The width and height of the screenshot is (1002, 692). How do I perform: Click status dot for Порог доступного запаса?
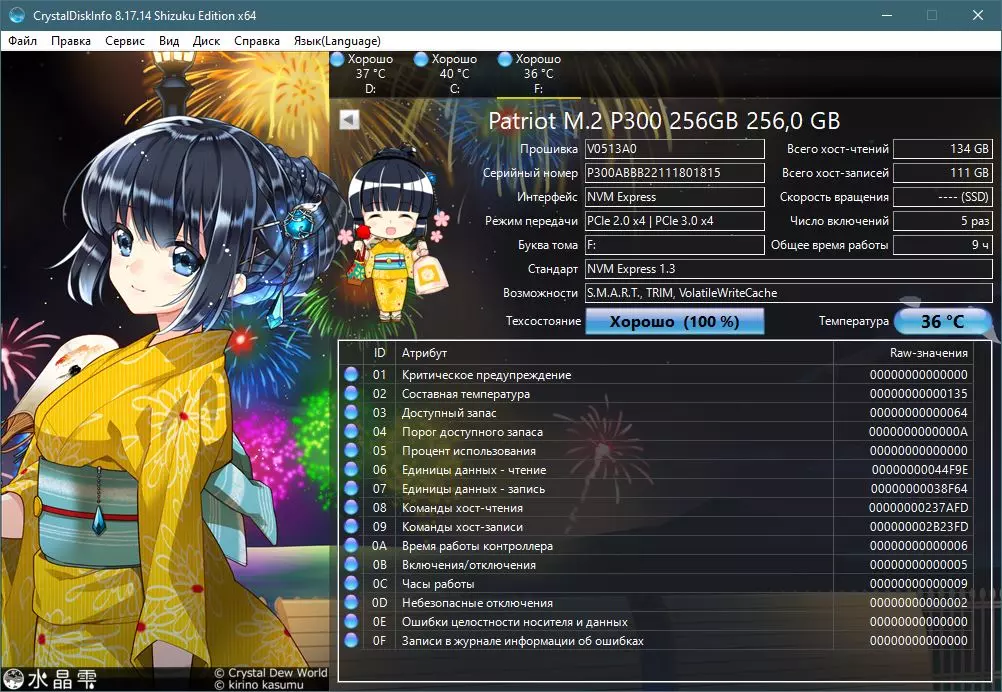tap(351, 431)
